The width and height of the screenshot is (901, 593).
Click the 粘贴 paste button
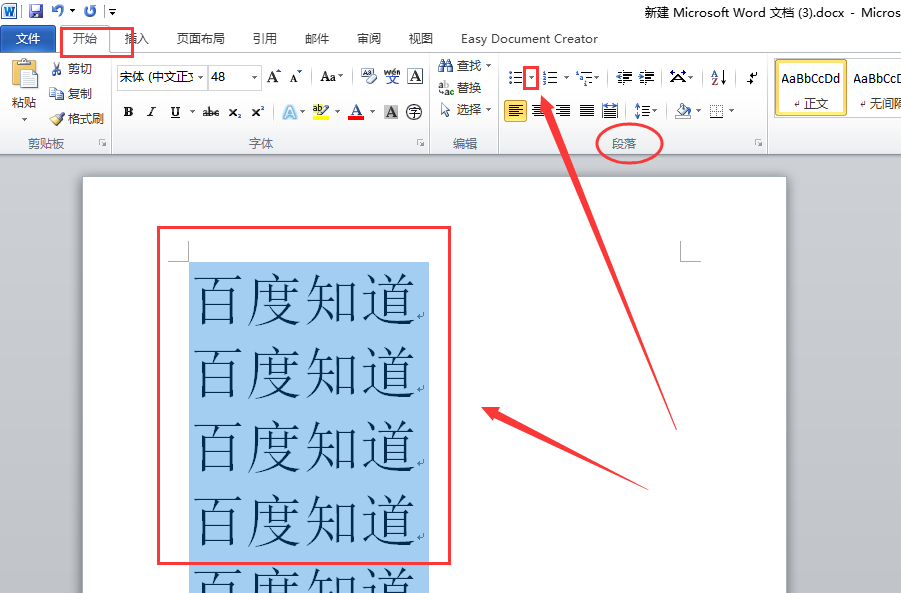(x=24, y=83)
